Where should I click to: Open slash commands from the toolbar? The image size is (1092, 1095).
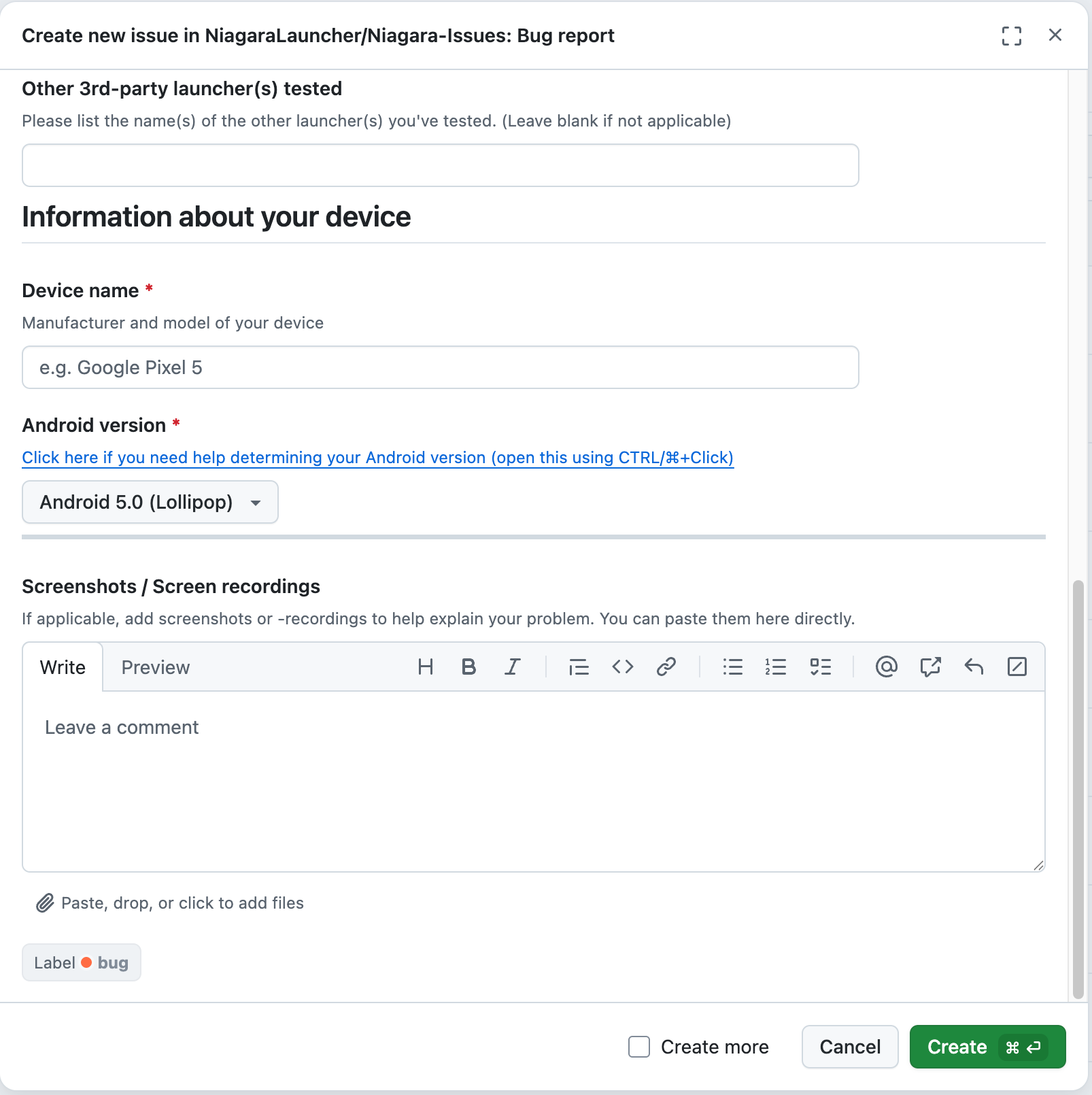click(1017, 667)
